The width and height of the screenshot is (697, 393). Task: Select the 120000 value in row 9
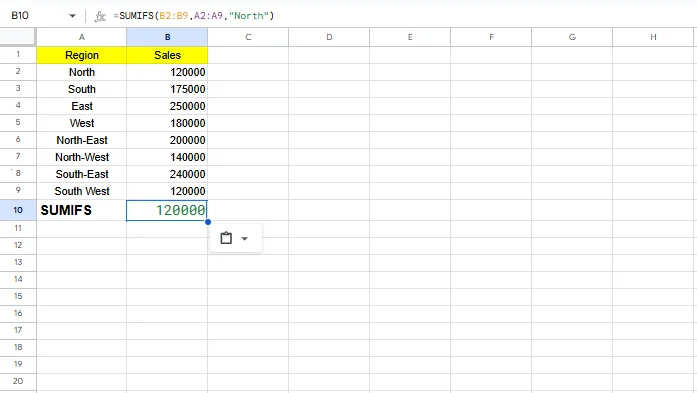pyautogui.click(x=167, y=191)
